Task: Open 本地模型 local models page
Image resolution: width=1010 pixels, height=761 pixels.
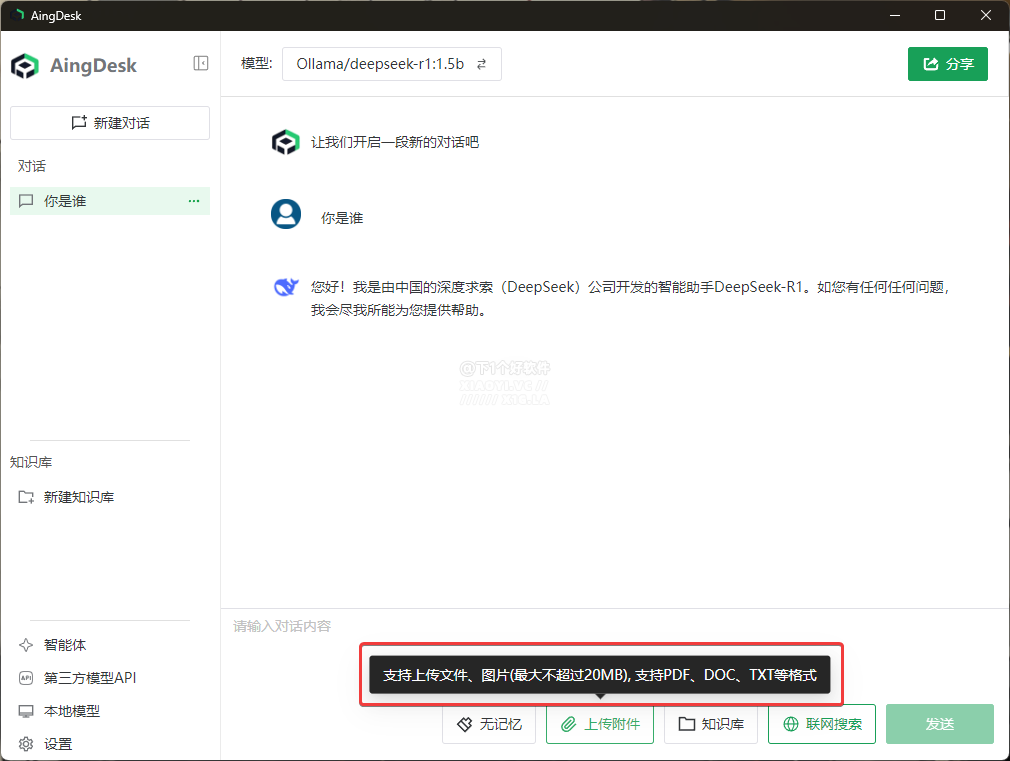Action: (x=71, y=711)
